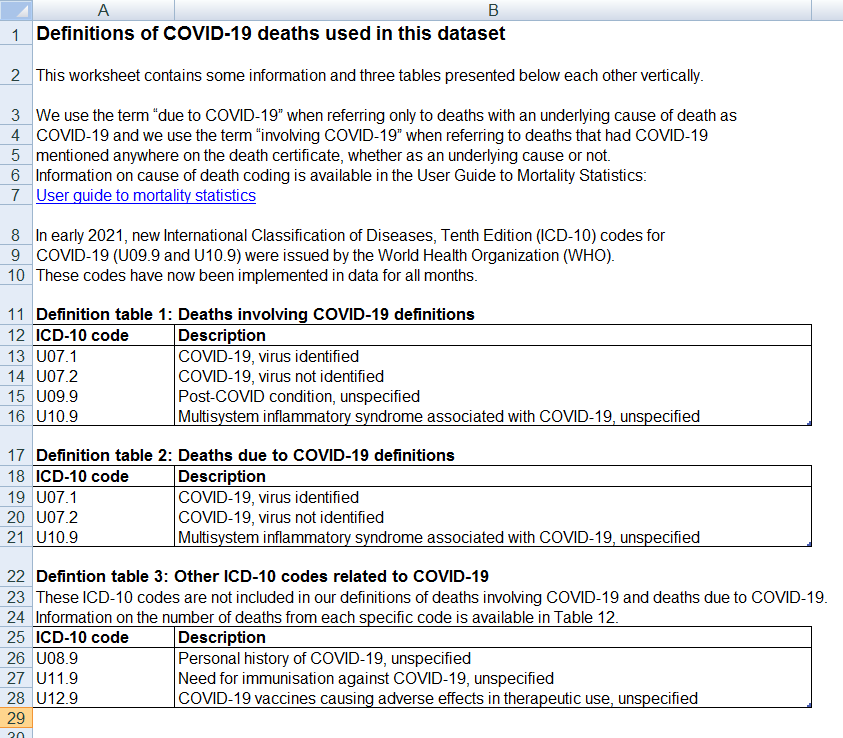Click 'Multisystem inflammatory syndrome' description in row 16
The height and width of the screenshot is (738, 843).
(x=493, y=416)
